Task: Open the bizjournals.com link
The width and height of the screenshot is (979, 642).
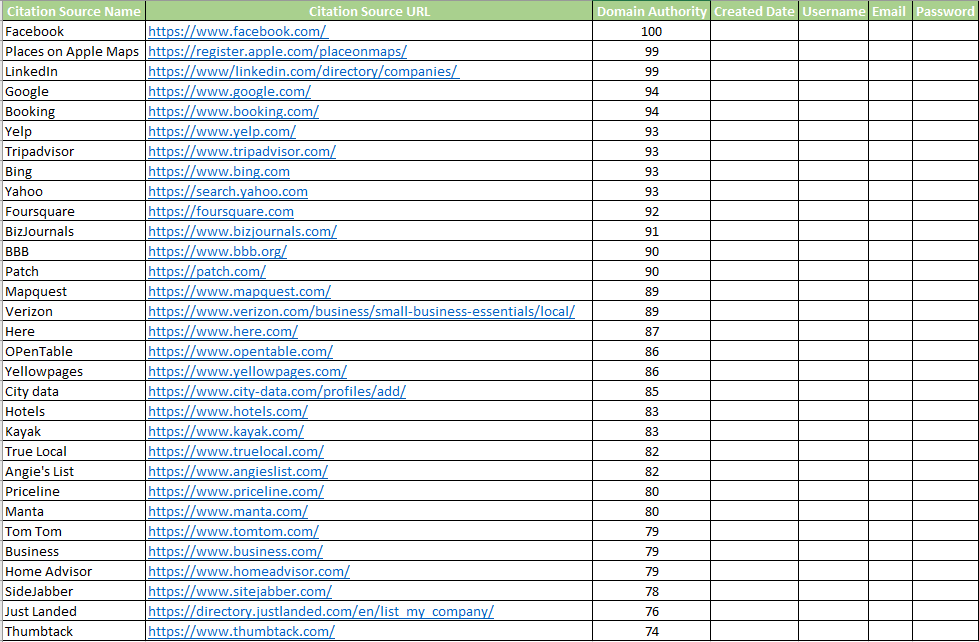Action: [x=242, y=231]
